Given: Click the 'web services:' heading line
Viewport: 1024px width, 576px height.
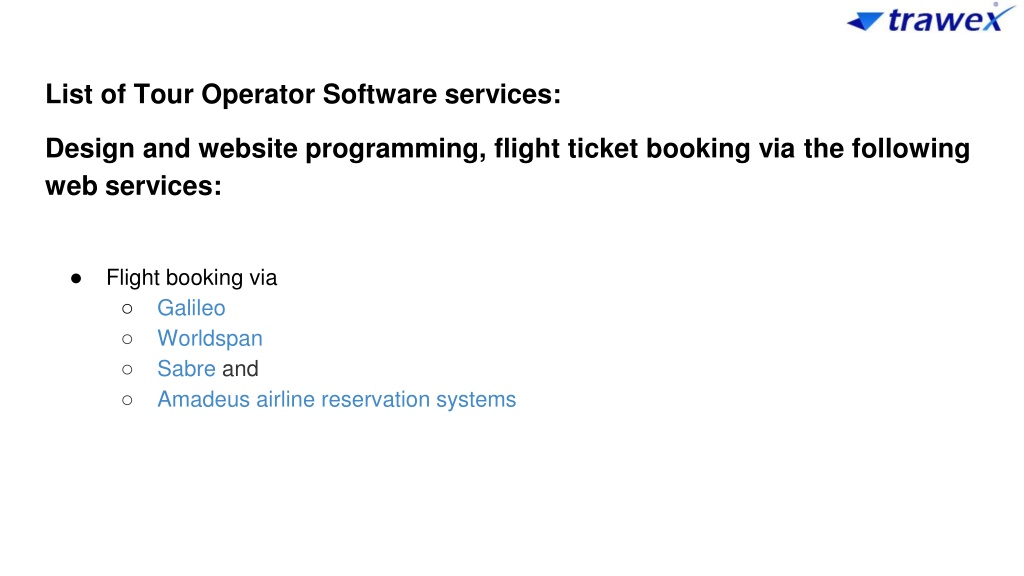Looking at the screenshot, I should 133,186.
